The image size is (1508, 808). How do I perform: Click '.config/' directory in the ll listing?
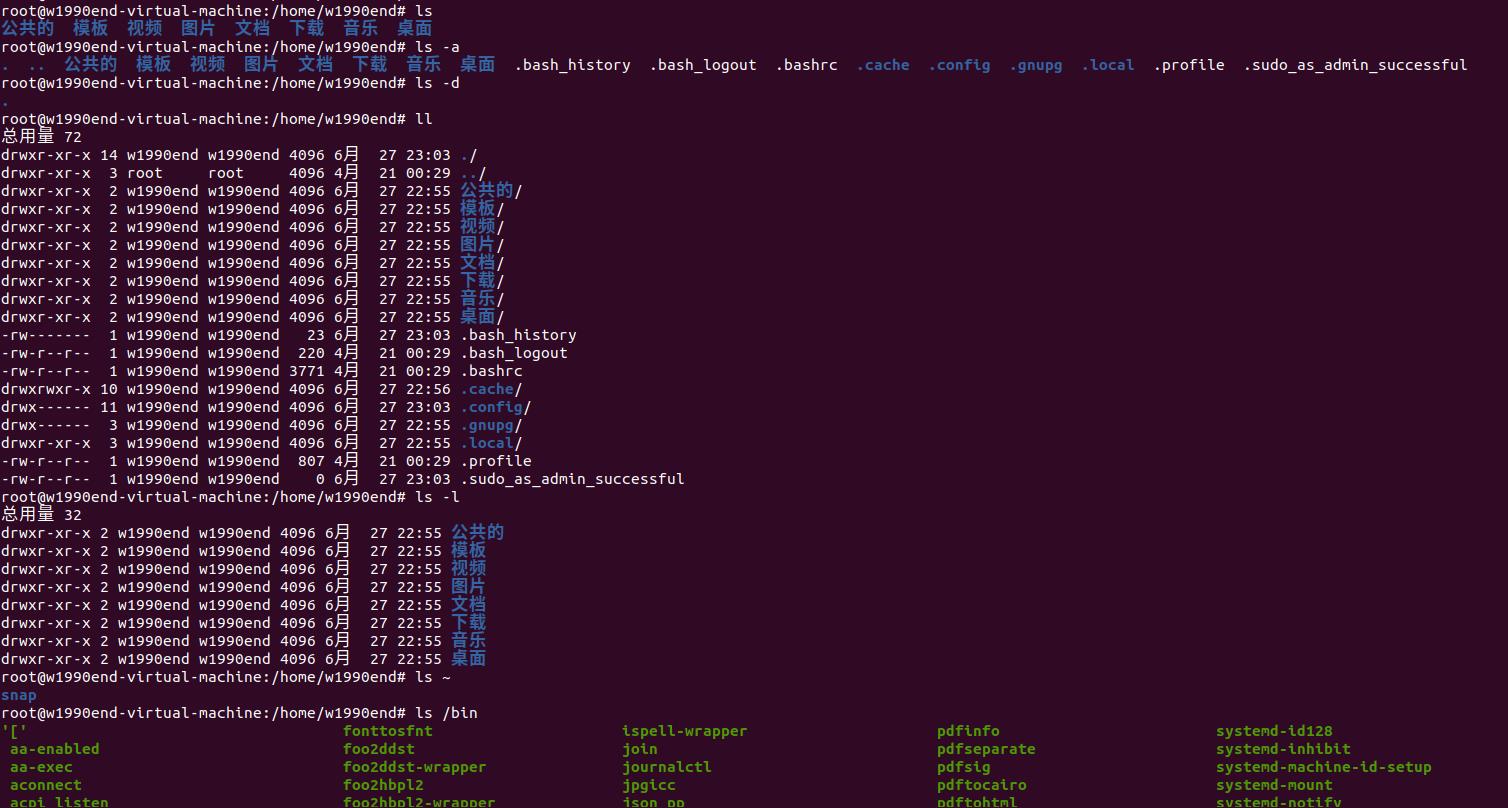click(496, 407)
